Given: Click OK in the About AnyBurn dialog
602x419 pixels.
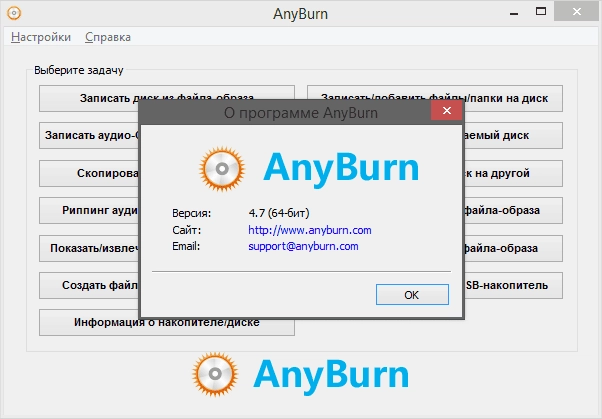Looking at the screenshot, I should pos(412,295).
